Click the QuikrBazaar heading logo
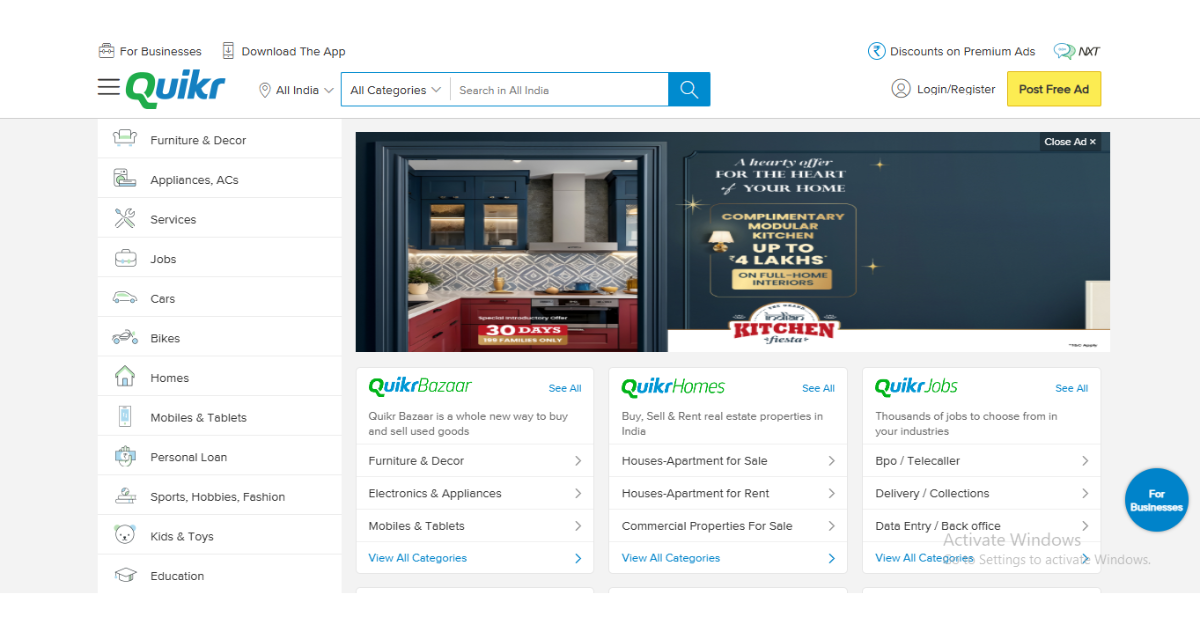 click(x=420, y=387)
